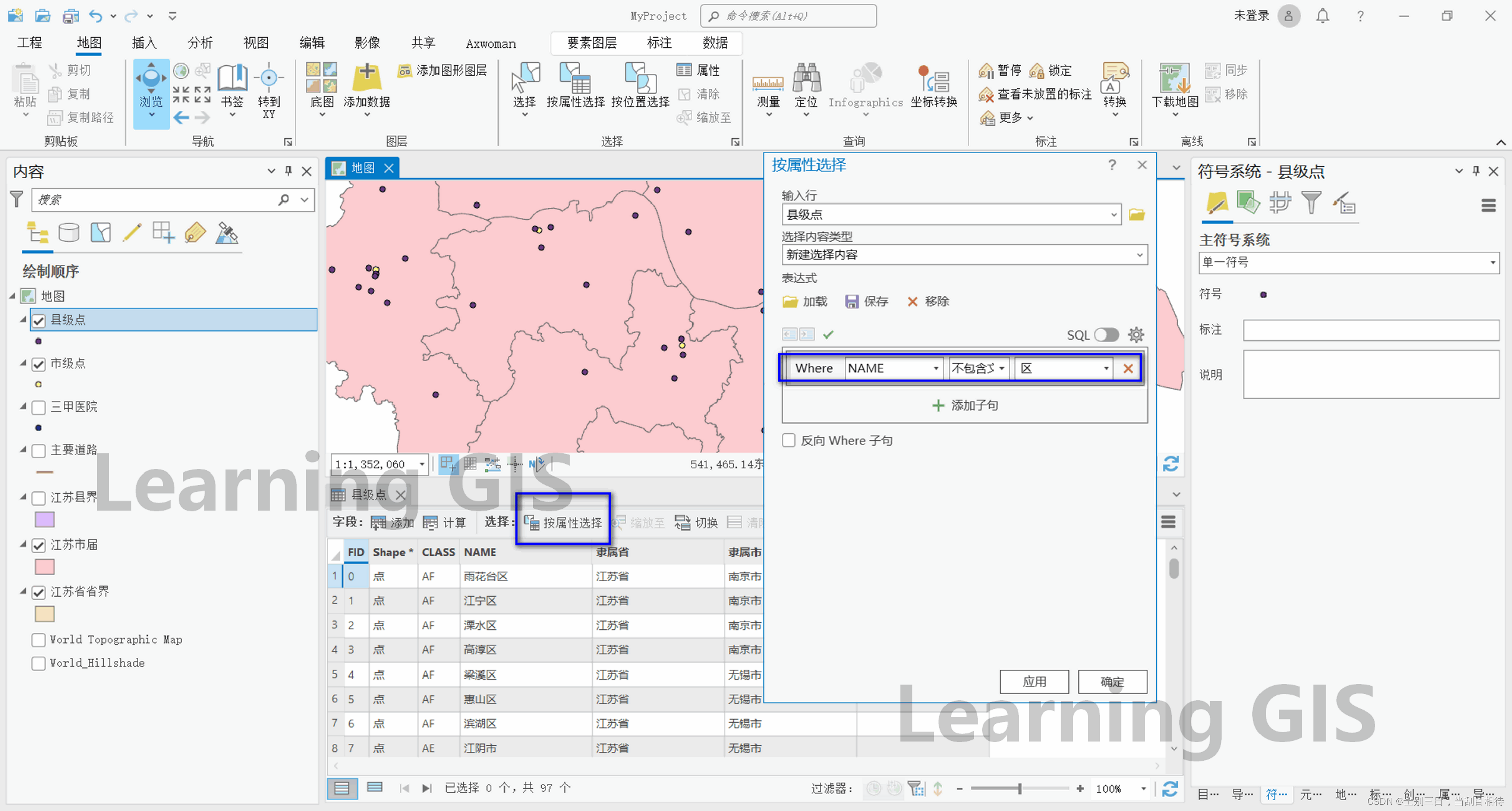The height and width of the screenshot is (811, 1512).
Task: Toggle the SQL mode switch
Action: pyautogui.click(x=1106, y=334)
